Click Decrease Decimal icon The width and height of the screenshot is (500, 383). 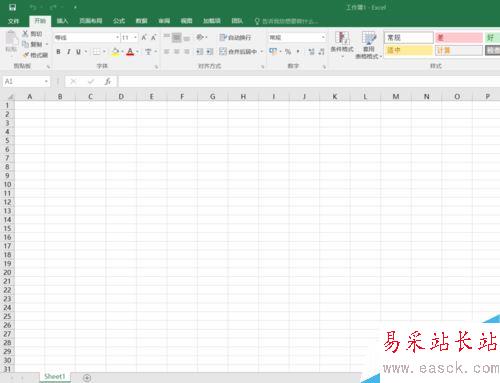321,52
